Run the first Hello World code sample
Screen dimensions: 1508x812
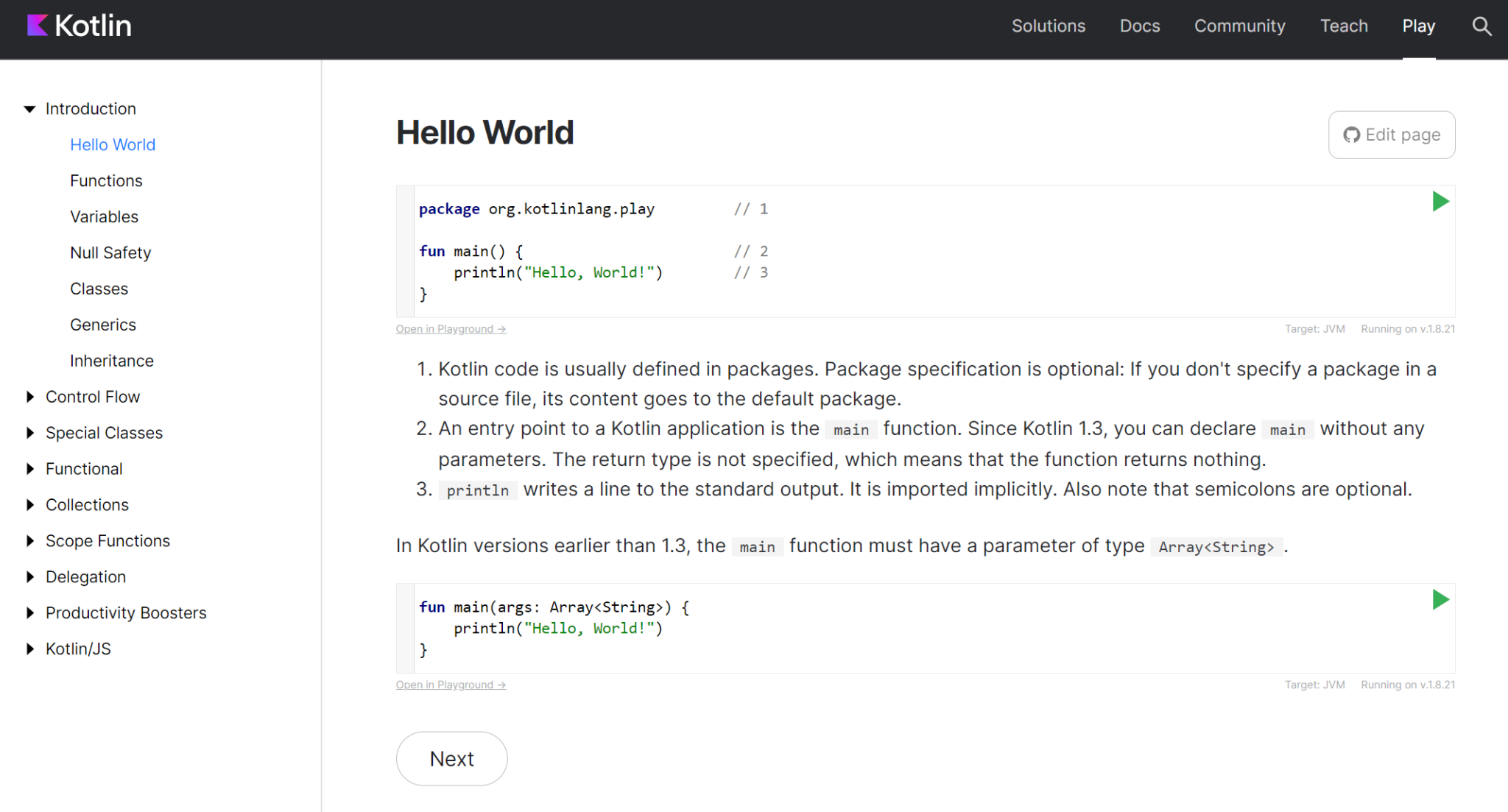(1440, 202)
